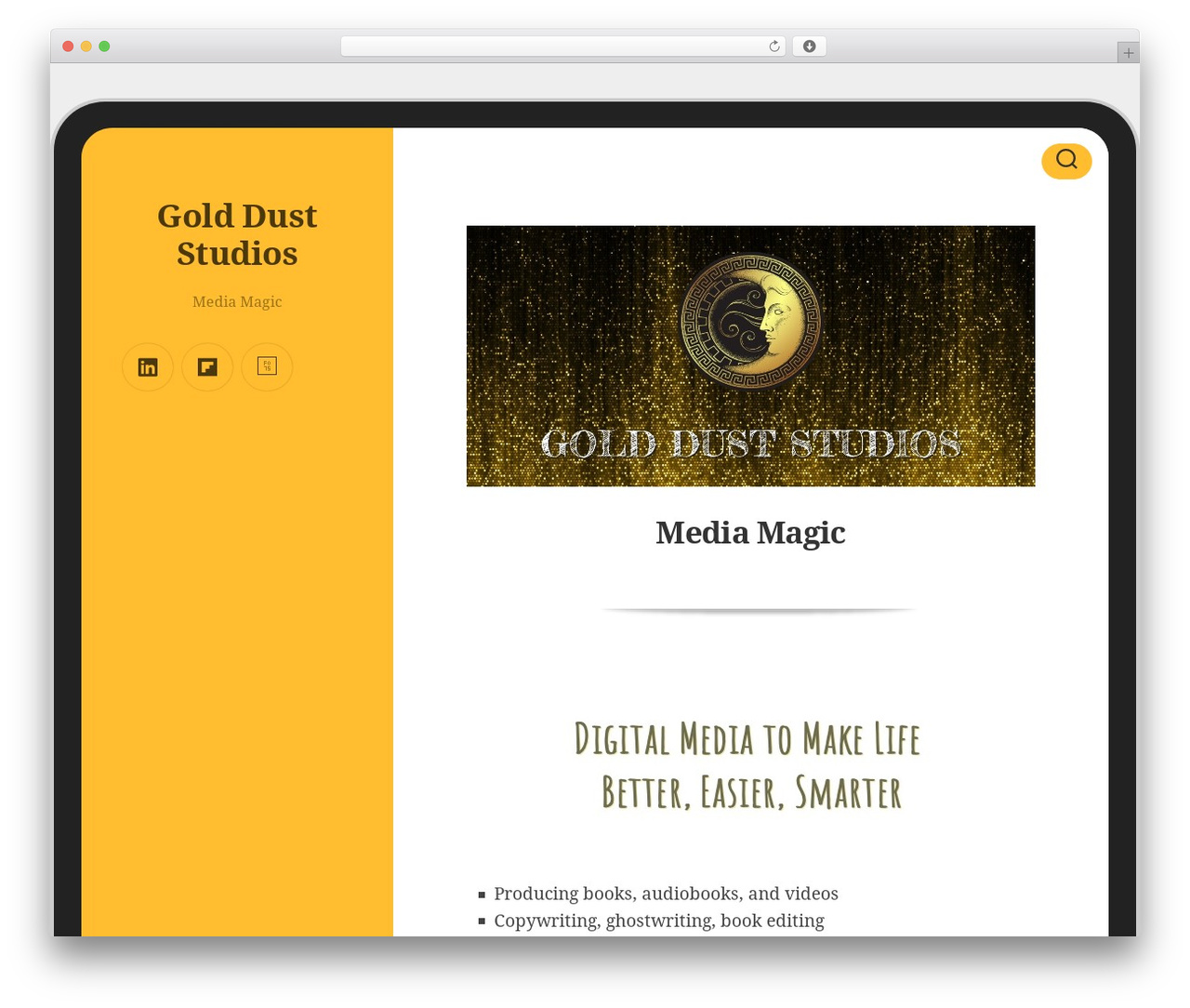The width and height of the screenshot is (1190, 1008).
Task: Click the bullet Producing books, audiobooks, and videos
Action: (x=666, y=894)
